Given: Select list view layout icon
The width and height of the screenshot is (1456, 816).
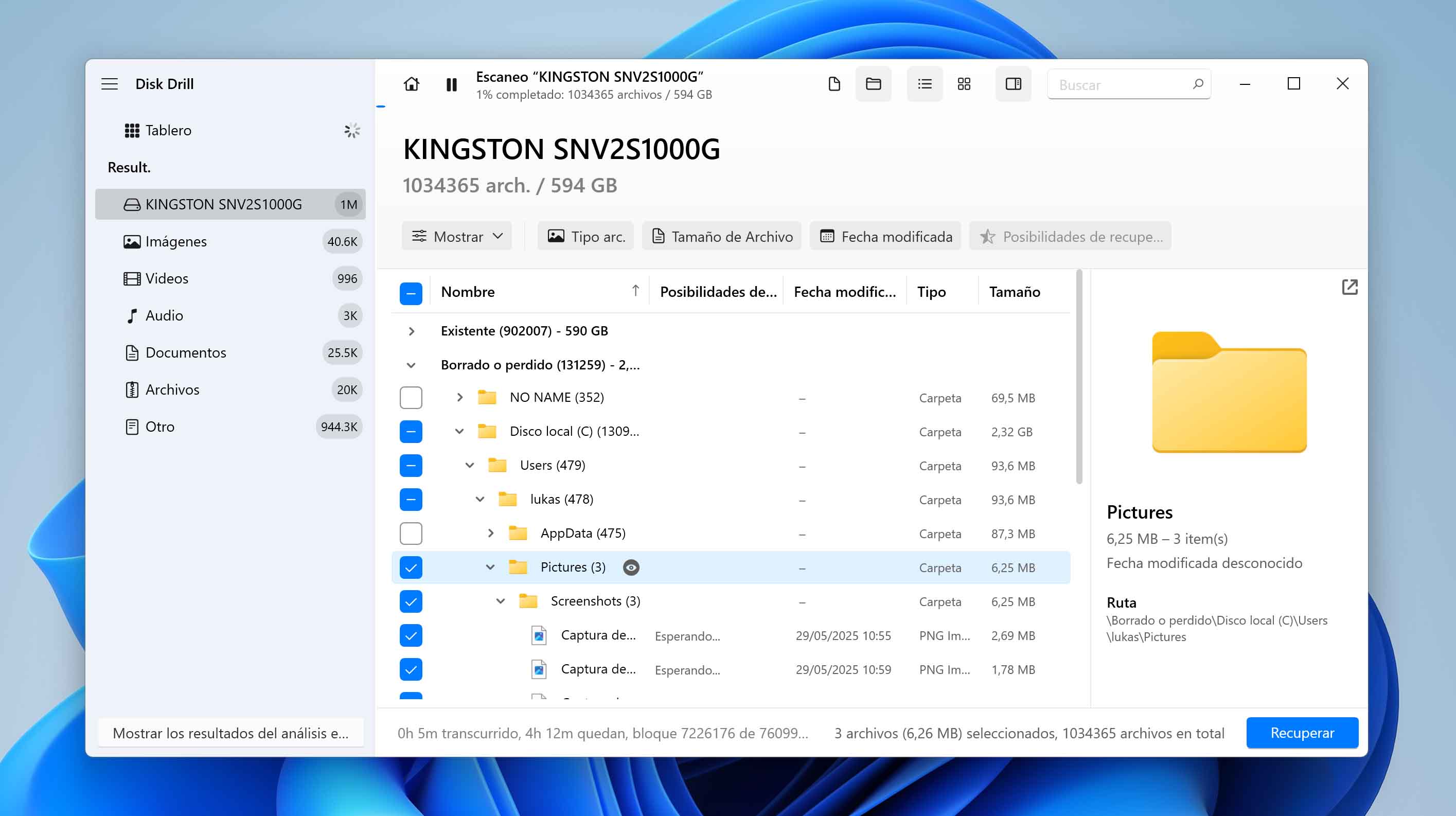Looking at the screenshot, I should [925, 84].
